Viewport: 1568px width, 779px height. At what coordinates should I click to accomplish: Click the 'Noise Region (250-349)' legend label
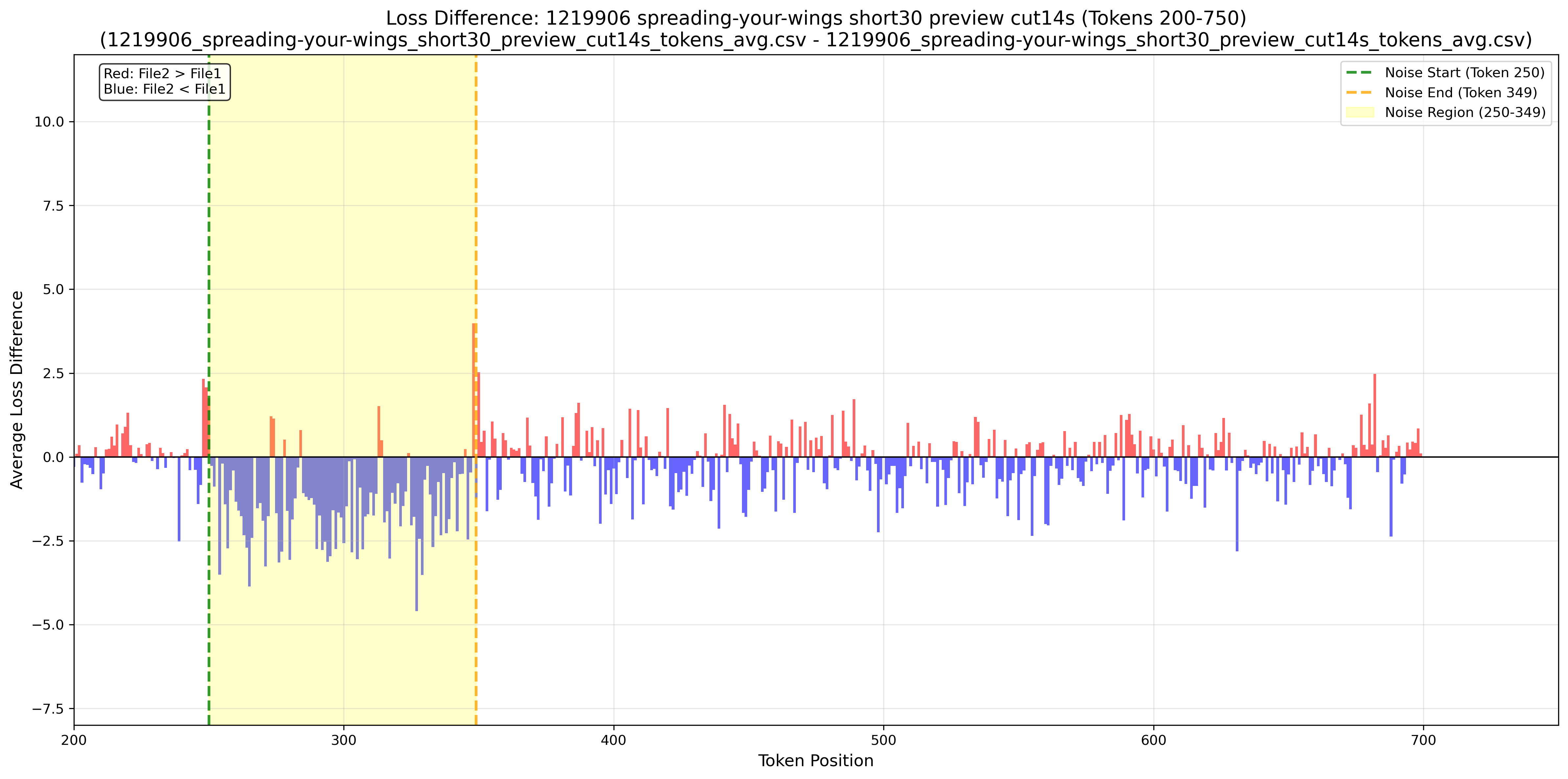1465,113
